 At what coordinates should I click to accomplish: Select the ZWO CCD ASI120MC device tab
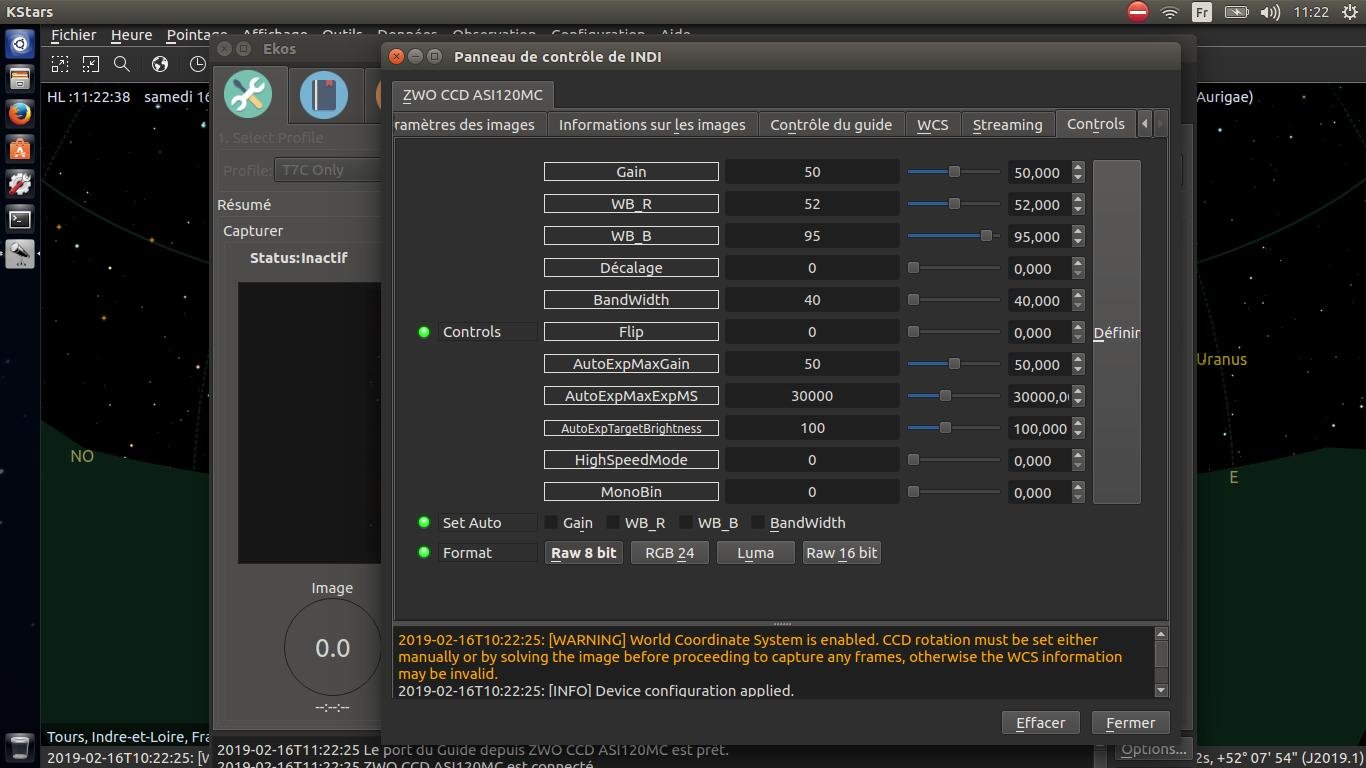coord(473,95)
